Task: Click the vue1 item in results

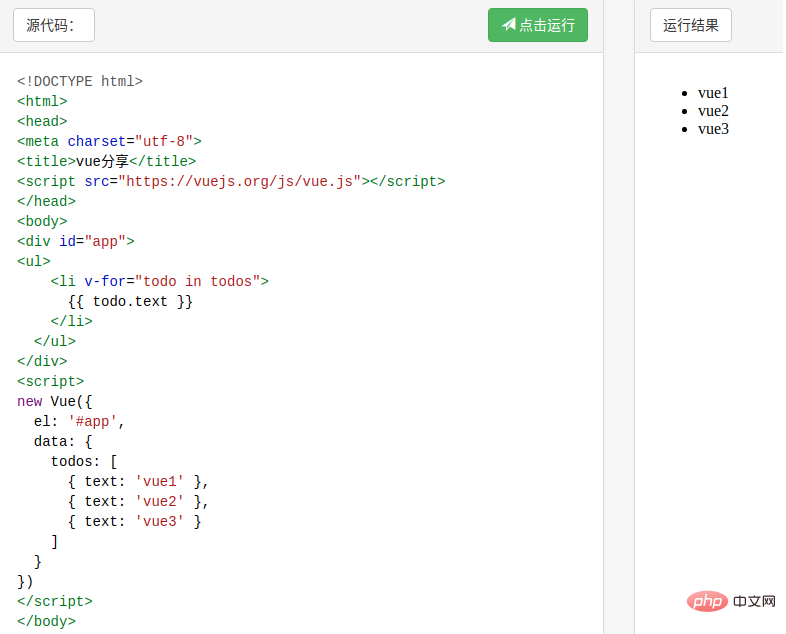Action: [713, 93]
